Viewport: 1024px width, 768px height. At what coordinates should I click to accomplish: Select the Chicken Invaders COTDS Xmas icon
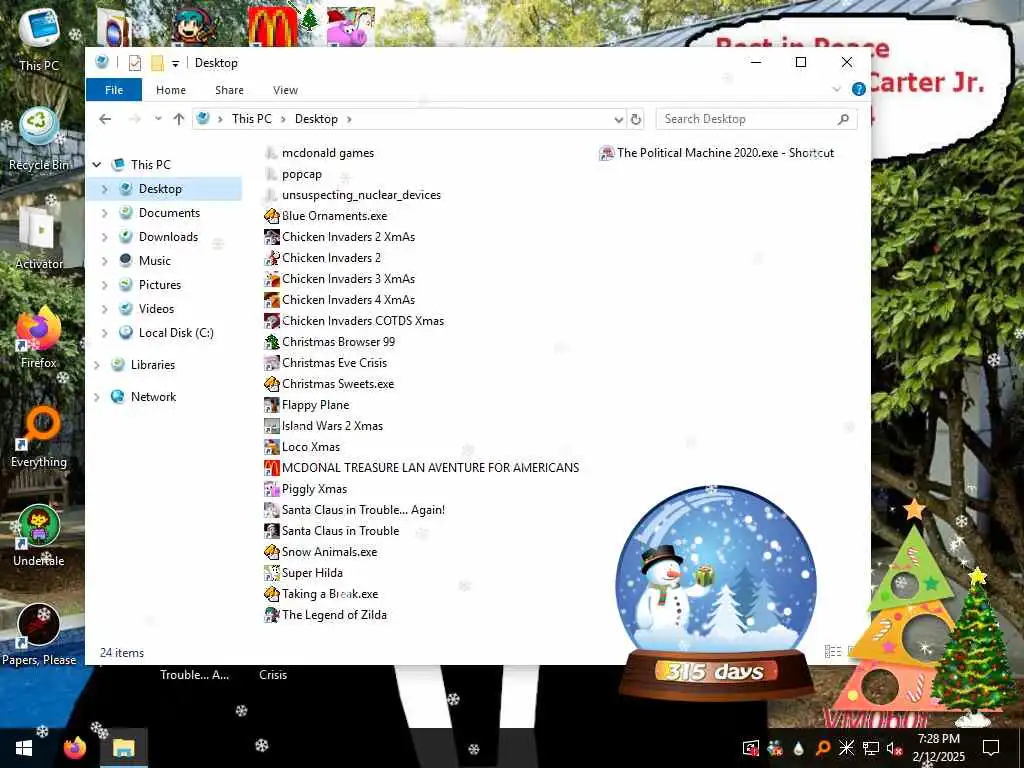(x=272, y=321)
